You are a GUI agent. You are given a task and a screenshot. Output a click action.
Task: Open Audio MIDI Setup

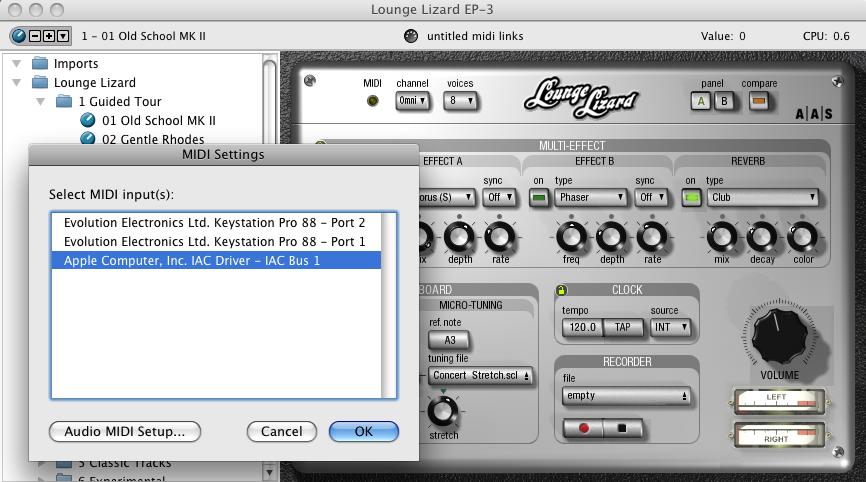125,431
